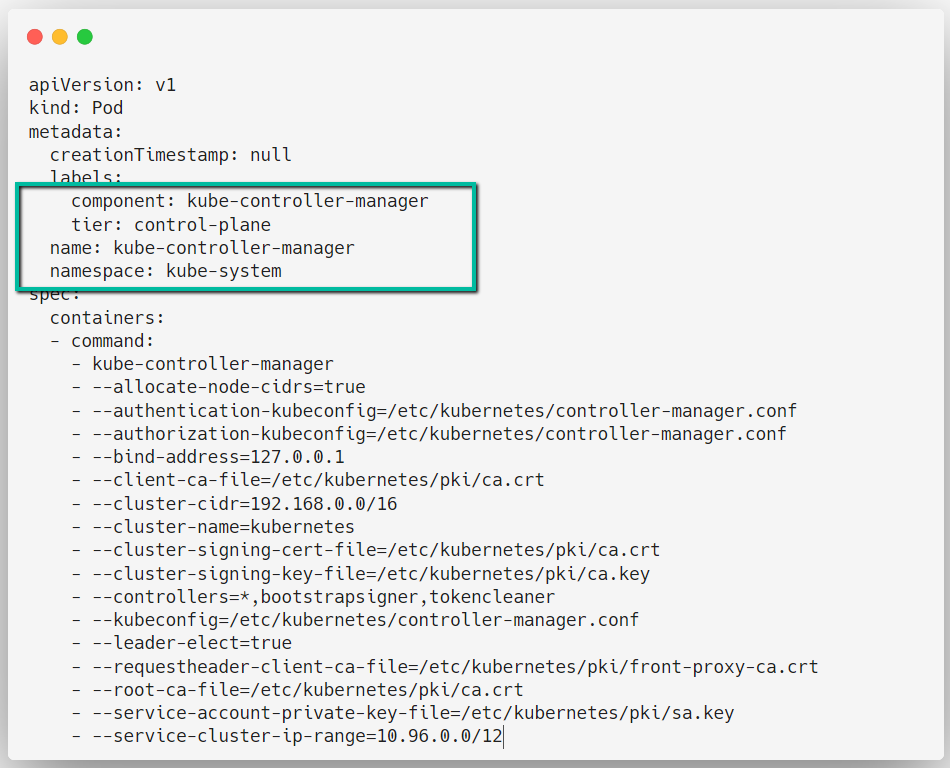950x768 pixels.
Task: Click the red close window button
Action: [x=34, y=36]
